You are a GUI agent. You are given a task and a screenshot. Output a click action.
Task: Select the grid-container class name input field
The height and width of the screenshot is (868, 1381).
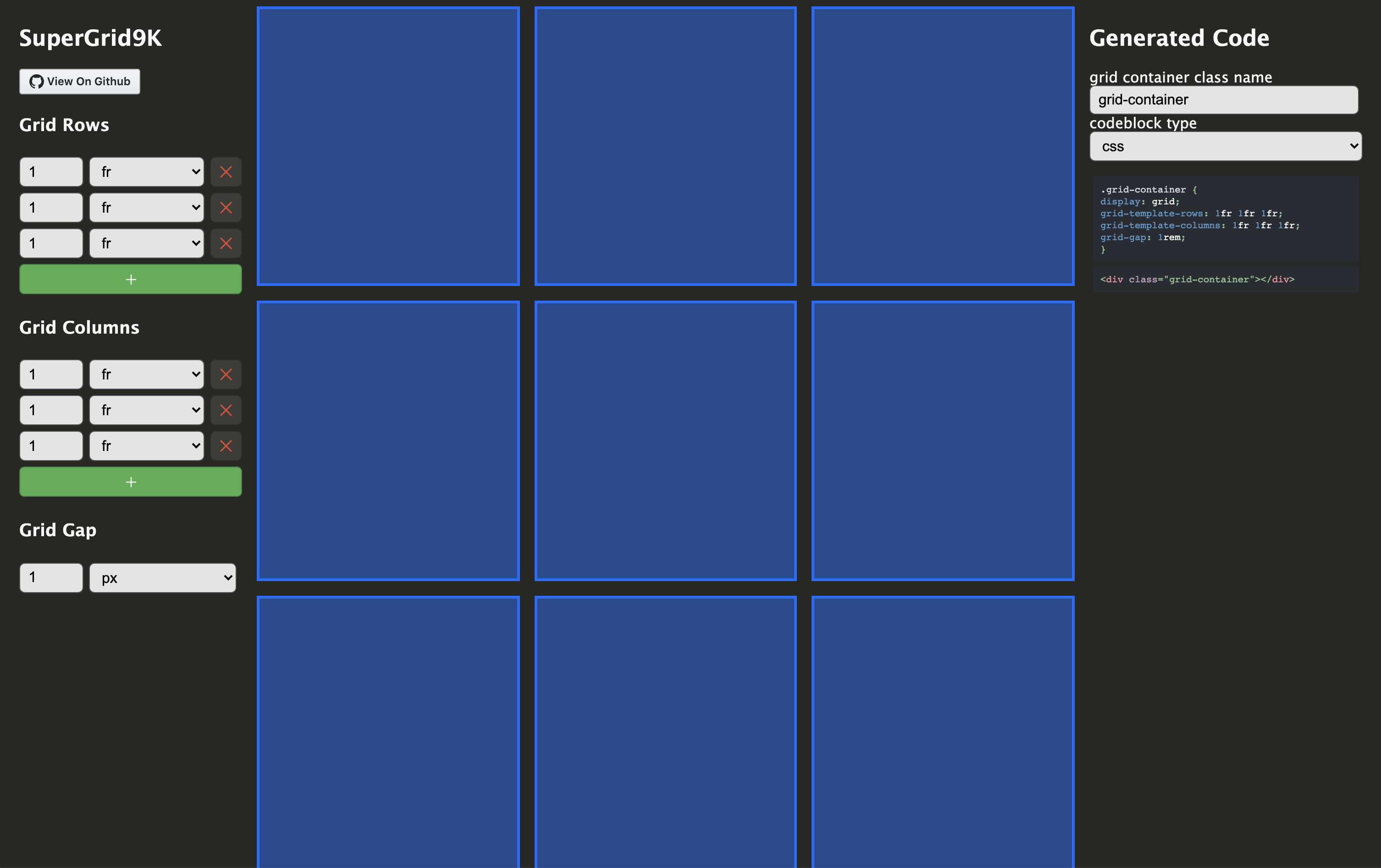(x=1224, y=99)
